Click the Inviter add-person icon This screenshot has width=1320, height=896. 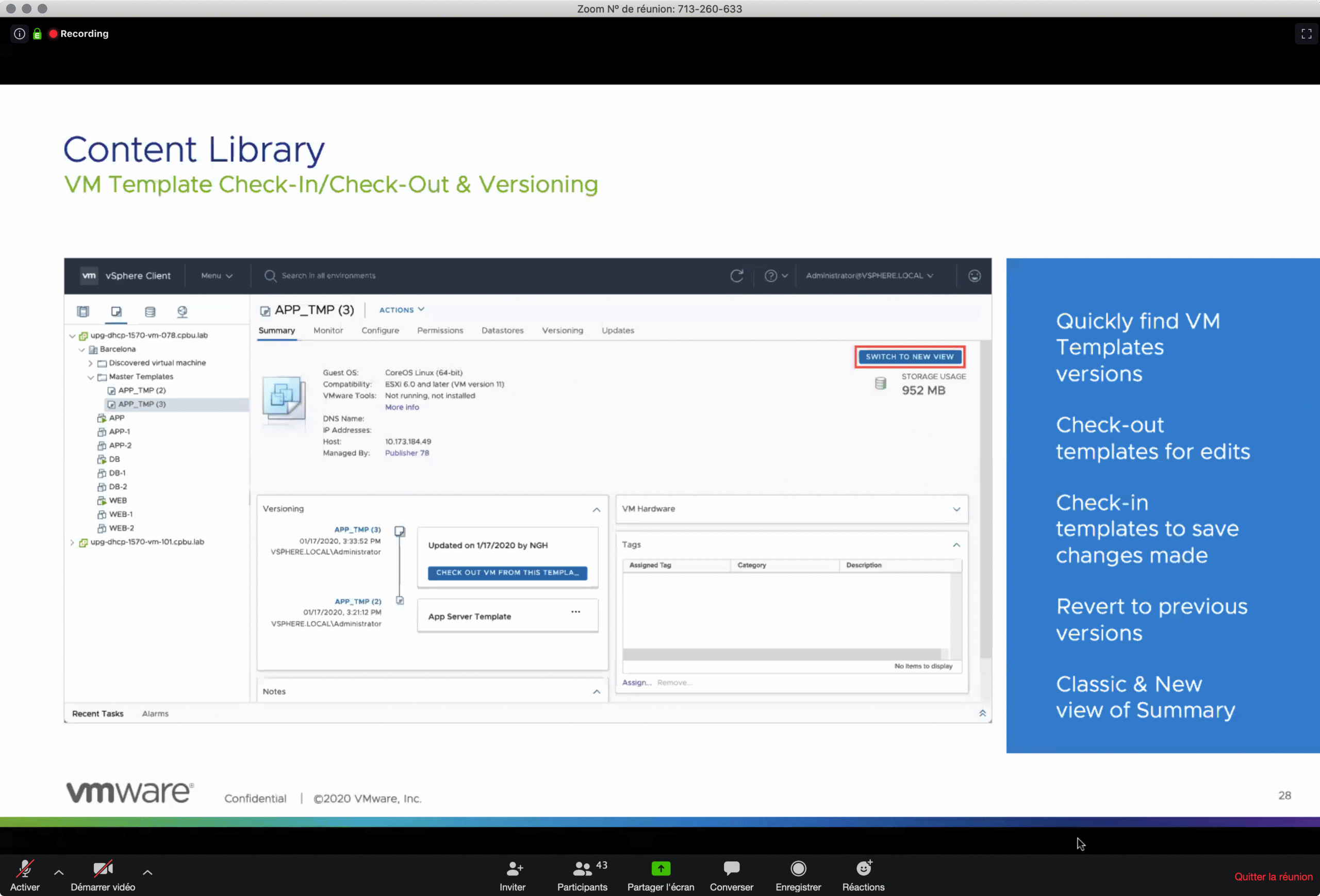pyautogui.click(x=514, y=868)
